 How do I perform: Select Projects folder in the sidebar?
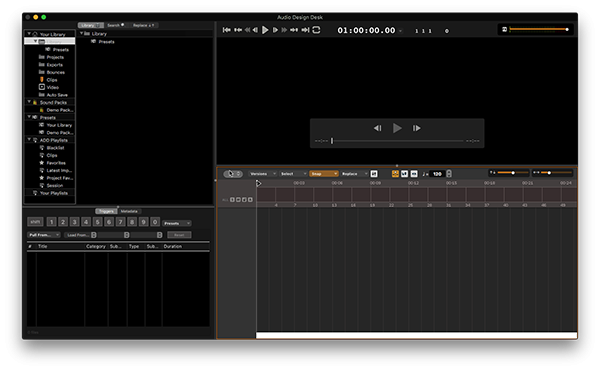click(x=51, y=57)
